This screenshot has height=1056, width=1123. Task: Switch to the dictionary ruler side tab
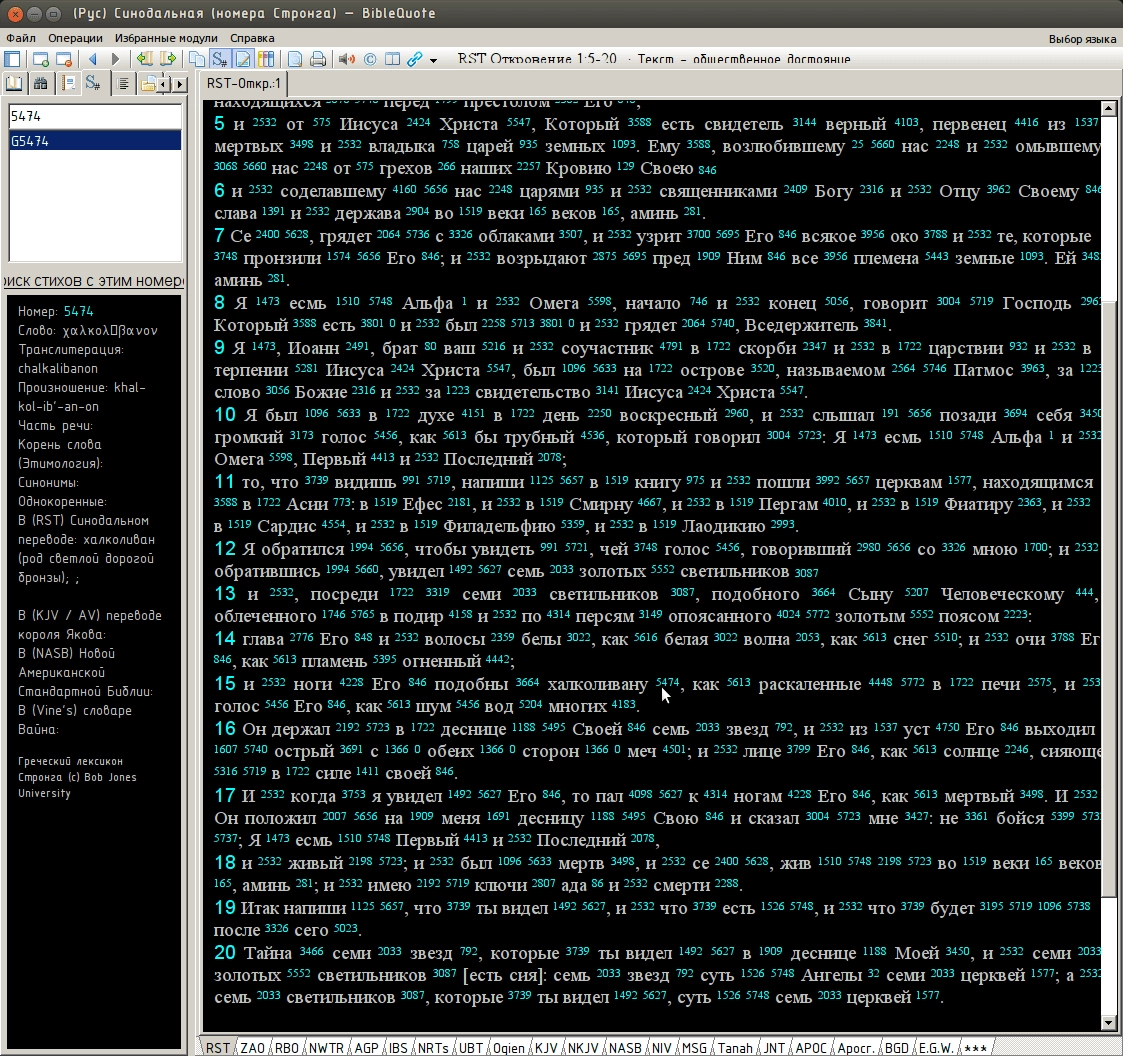click(68, 84)
